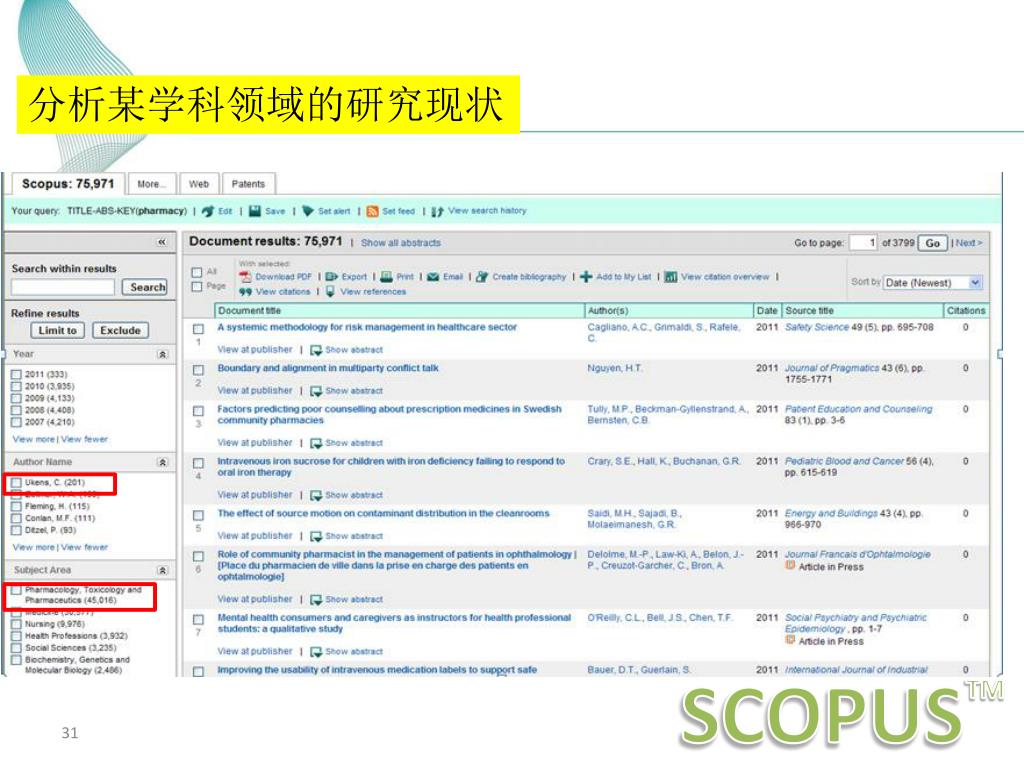Collapse the Subject Area refine section
The width and height of the screenshot is (1024, 768).
[163, 570]
